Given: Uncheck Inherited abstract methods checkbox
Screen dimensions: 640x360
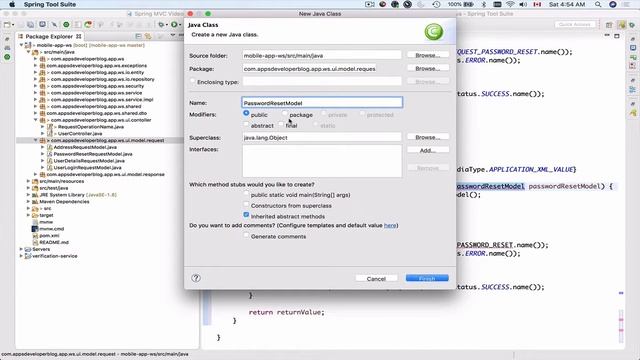Looking at the screenshot, I should [x=246, y=215].
